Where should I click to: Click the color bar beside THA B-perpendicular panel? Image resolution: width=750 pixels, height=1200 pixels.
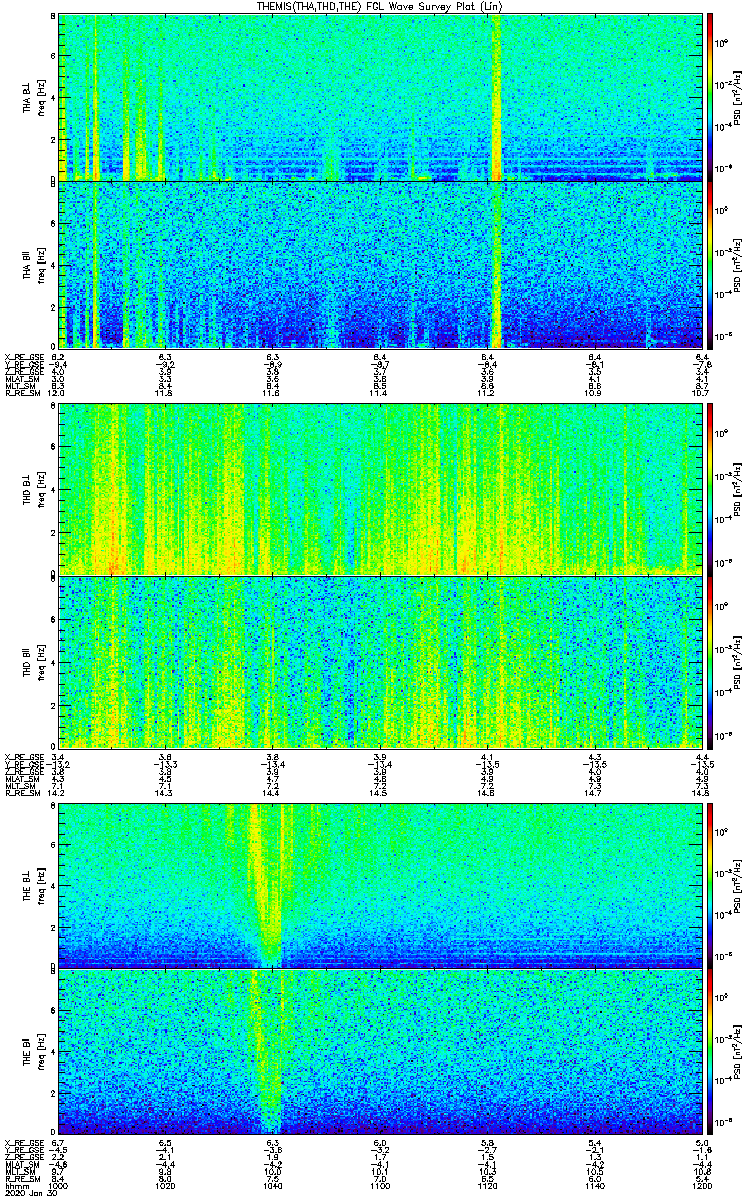[711, 95]
